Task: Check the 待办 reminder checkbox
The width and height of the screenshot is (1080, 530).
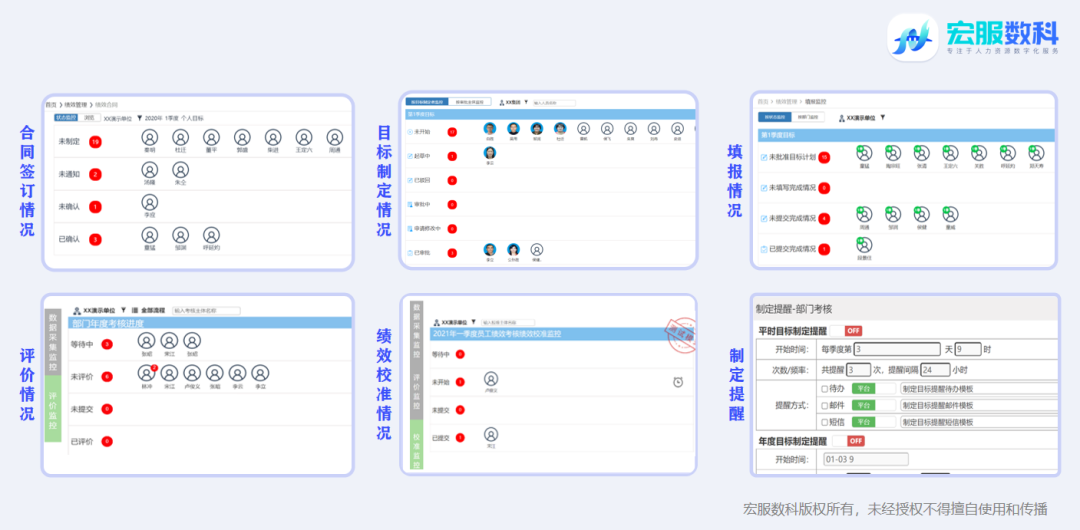Action: click(x=824, y=389)
